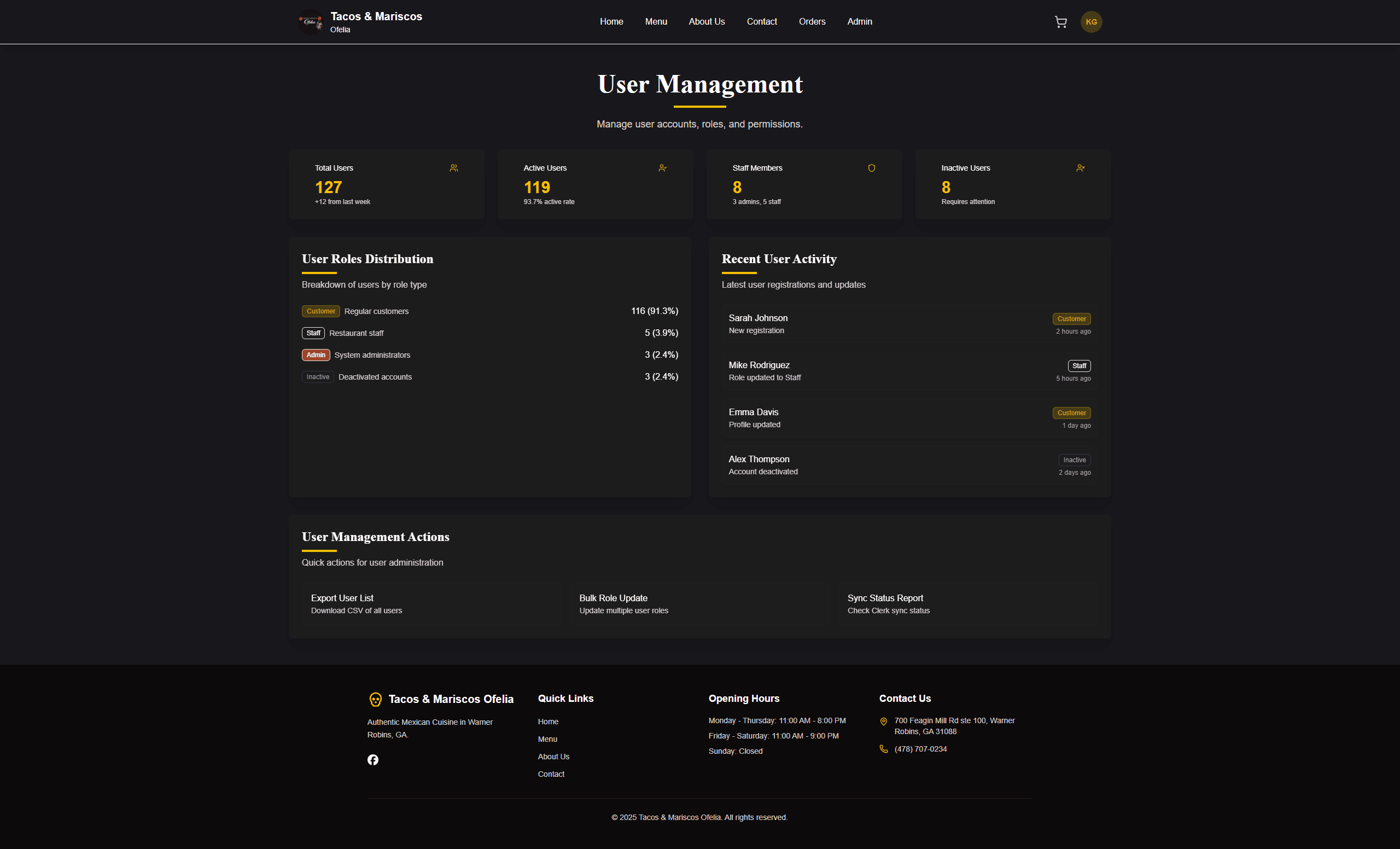Click the Bulk Role Update action

(699, 603)
